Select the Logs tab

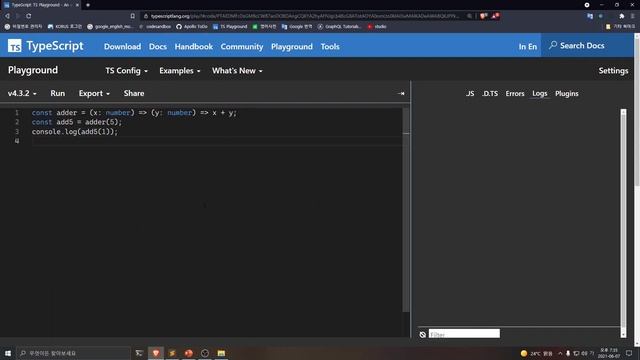click(x=540, y=93)
